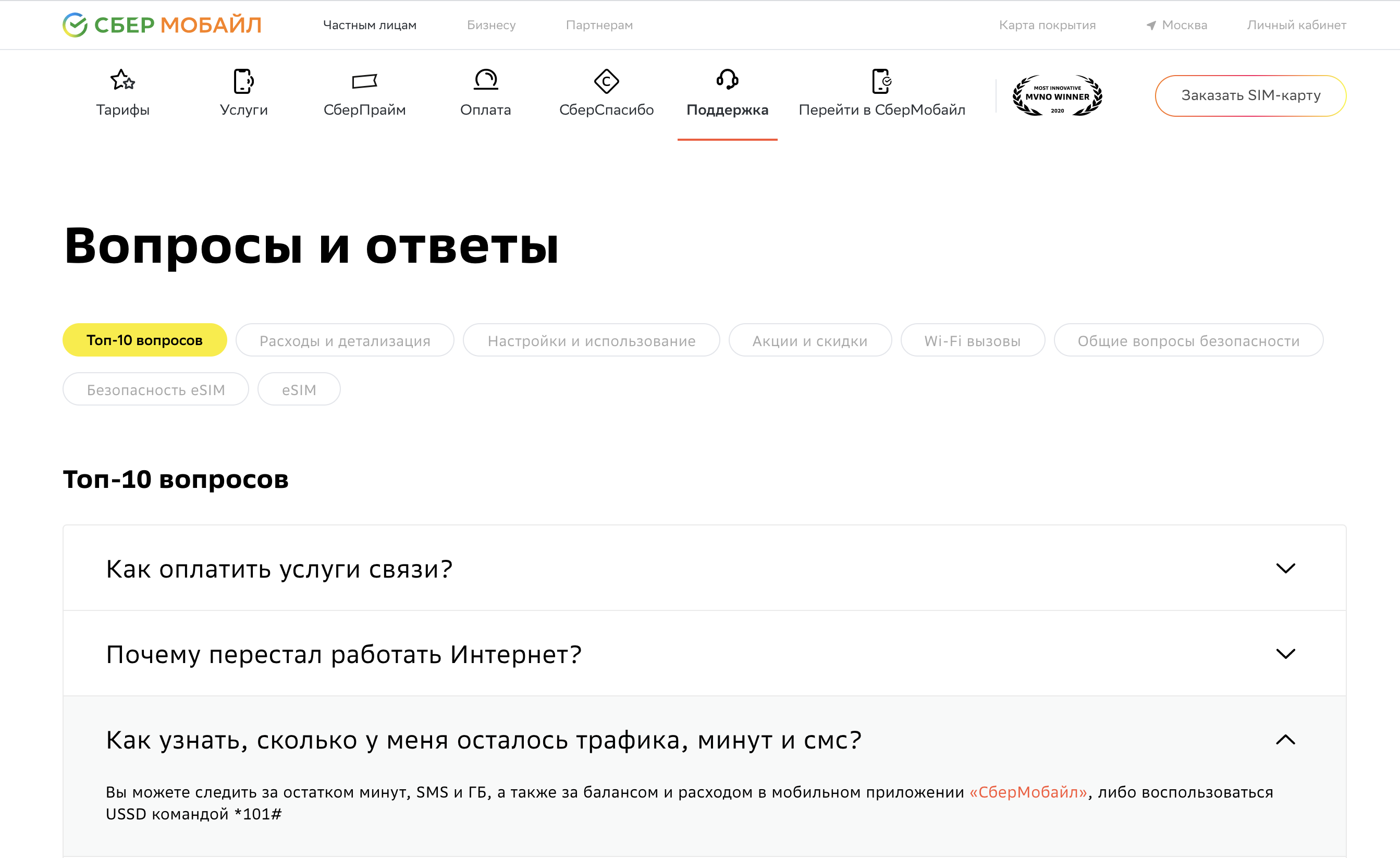The height and width of the screenshot is (858, 1400).
Task: Click the MVNO Winner 2020 badge
Action: tap(1057, 95)
